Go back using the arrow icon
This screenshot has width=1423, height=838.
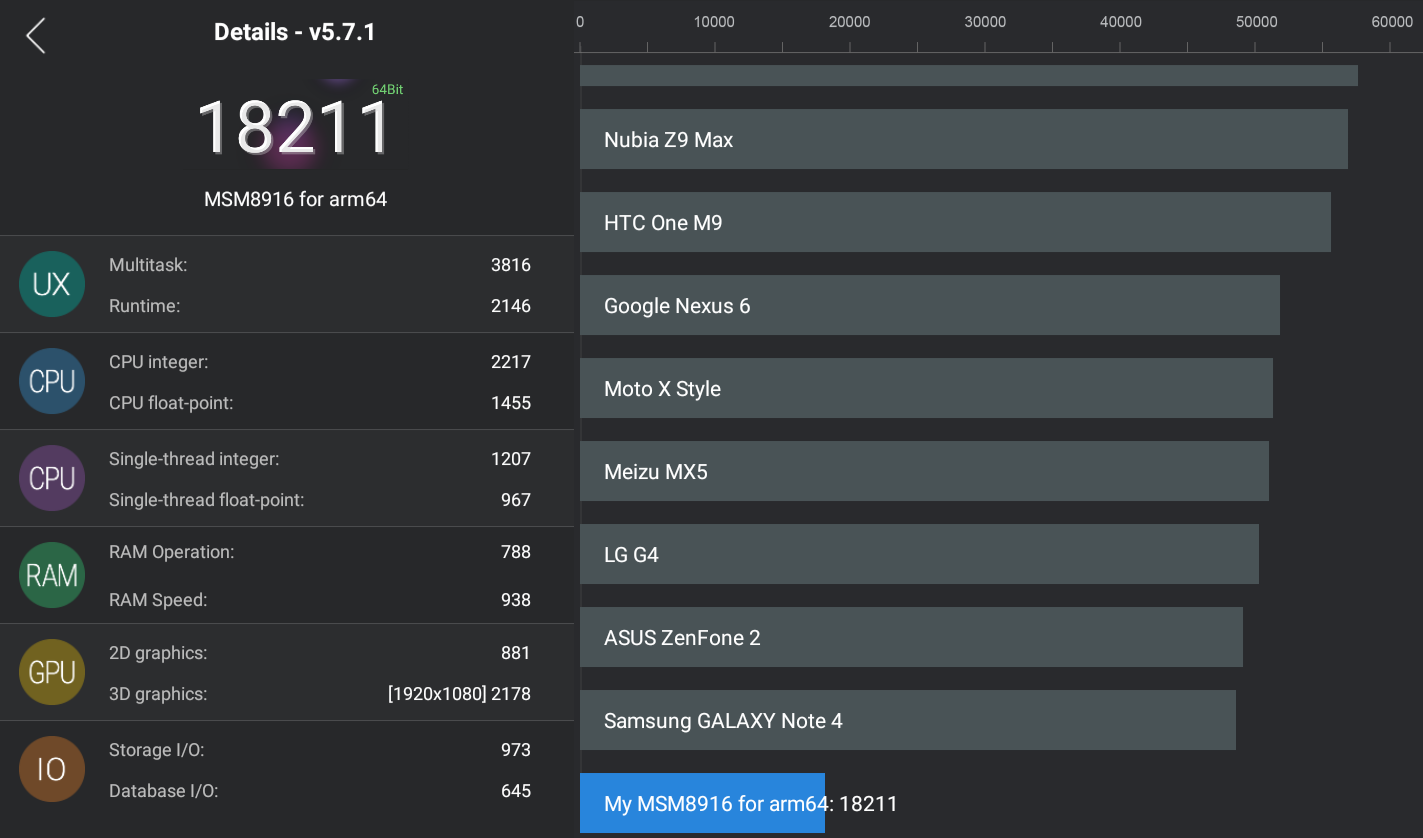[36, 35]
